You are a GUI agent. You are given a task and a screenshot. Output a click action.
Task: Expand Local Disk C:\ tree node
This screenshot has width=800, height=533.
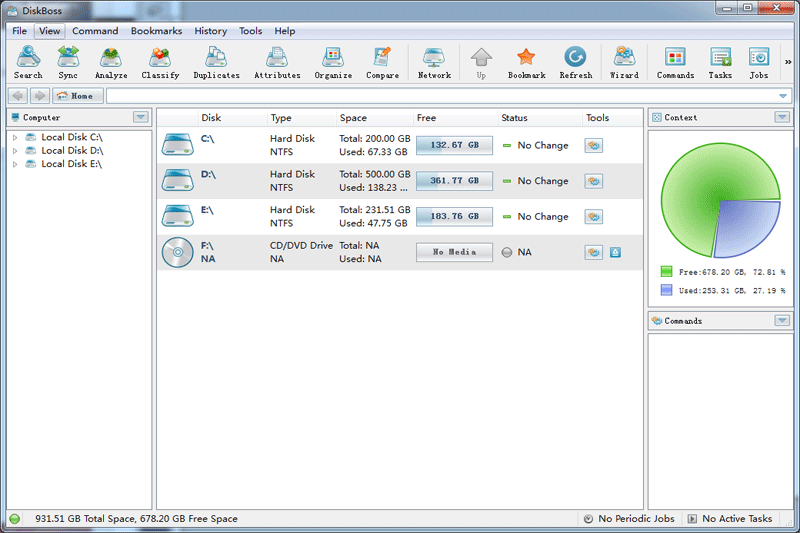tap(15, 137)
